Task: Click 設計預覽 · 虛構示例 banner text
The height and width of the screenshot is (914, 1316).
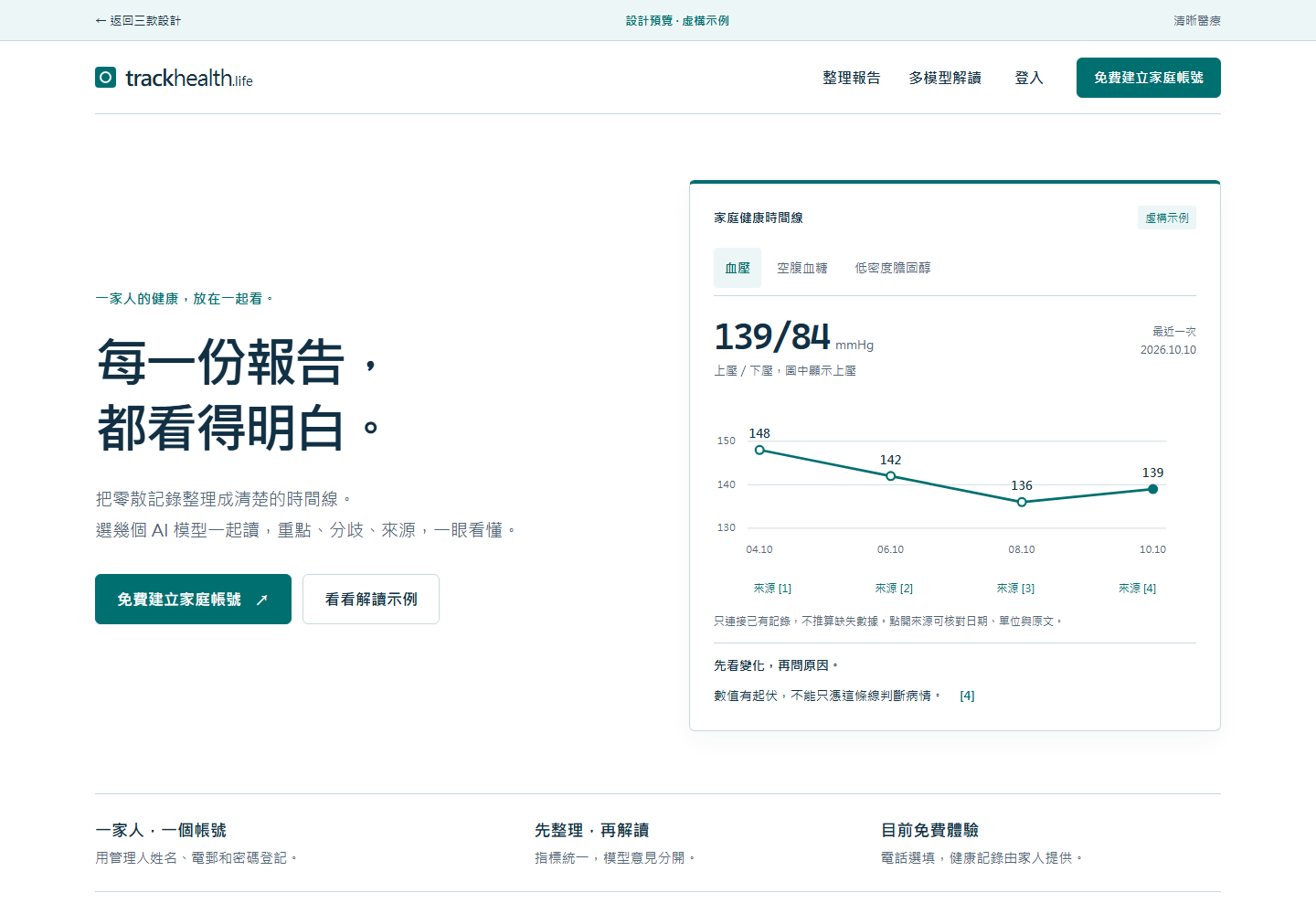Action: pyautogui.click(x=677, y=20)
